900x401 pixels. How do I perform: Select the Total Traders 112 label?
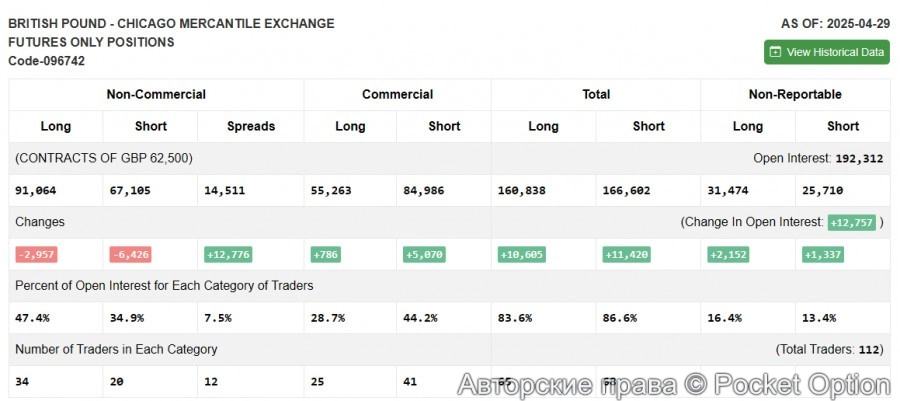click(830, 350)
